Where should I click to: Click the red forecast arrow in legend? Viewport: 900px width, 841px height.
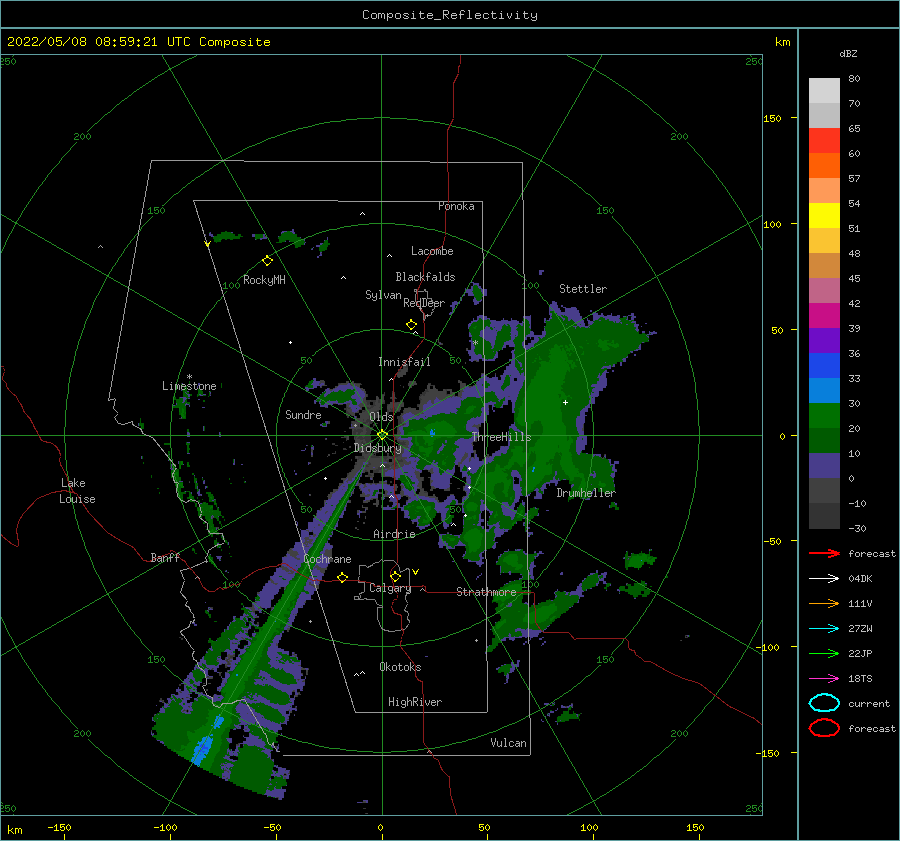(824, 553)
